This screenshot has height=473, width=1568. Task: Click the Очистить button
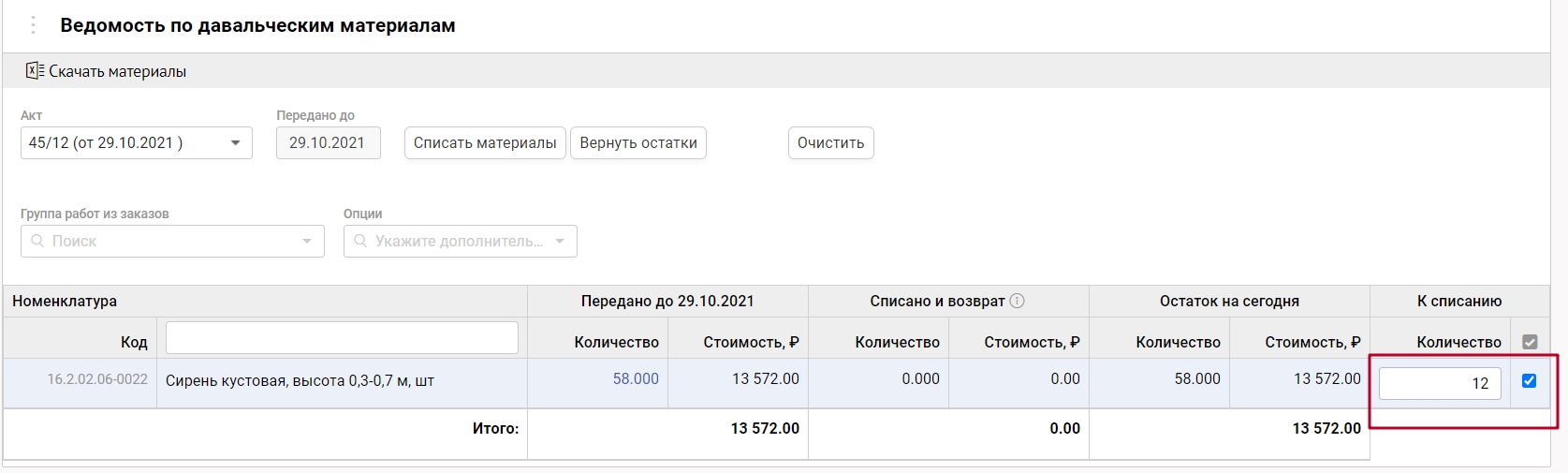830,143
